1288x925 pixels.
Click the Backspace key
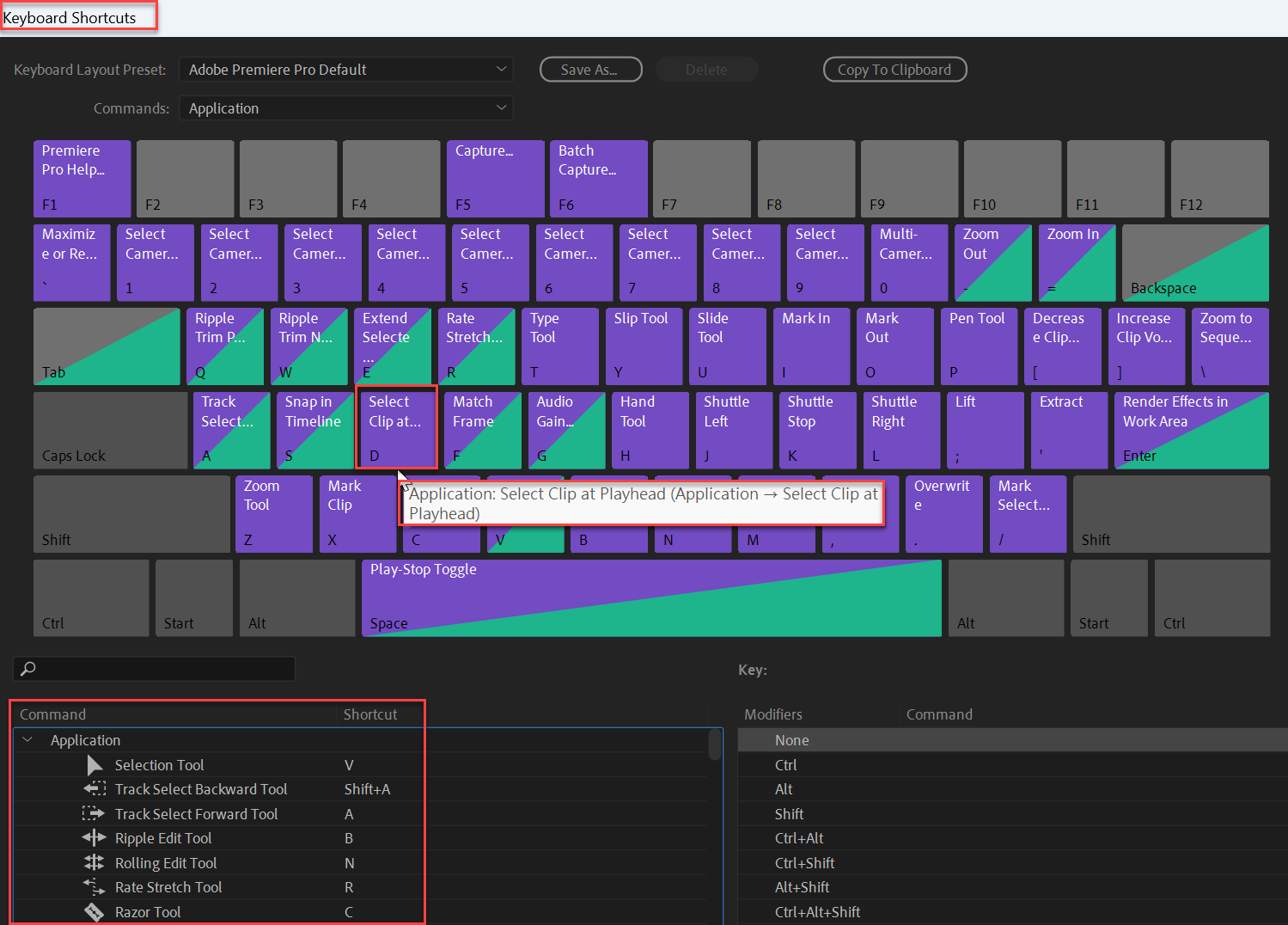tap(1196, 262)
